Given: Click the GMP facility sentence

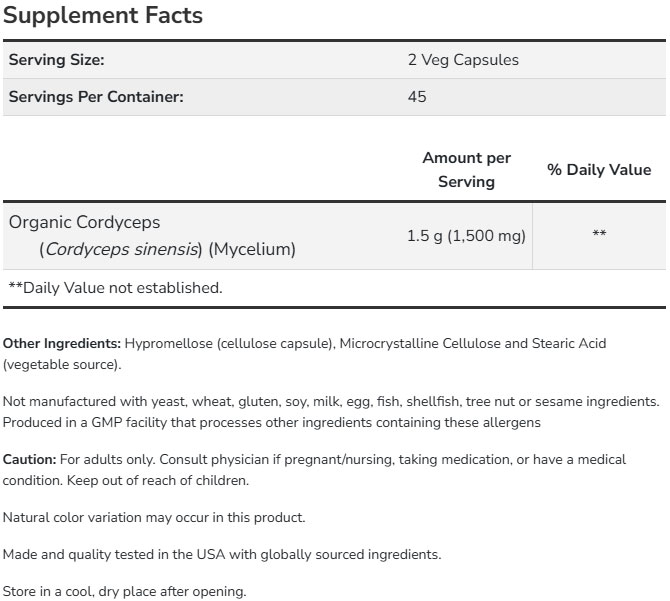Looking at the screenshot, I should click(272, 422).
